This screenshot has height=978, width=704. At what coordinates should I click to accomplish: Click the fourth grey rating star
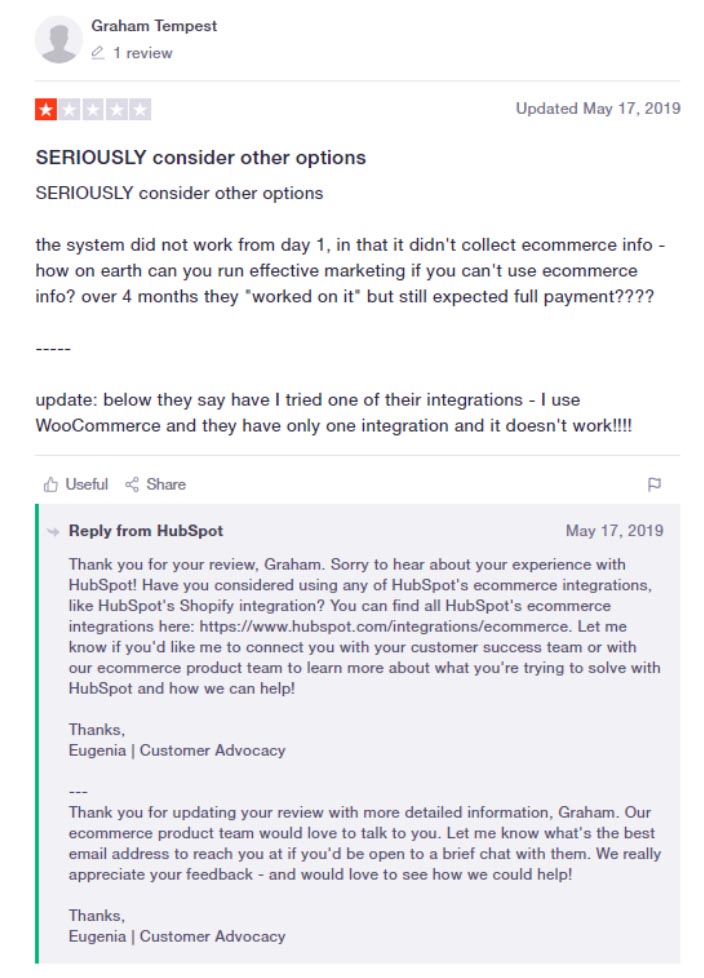point(116,109)
